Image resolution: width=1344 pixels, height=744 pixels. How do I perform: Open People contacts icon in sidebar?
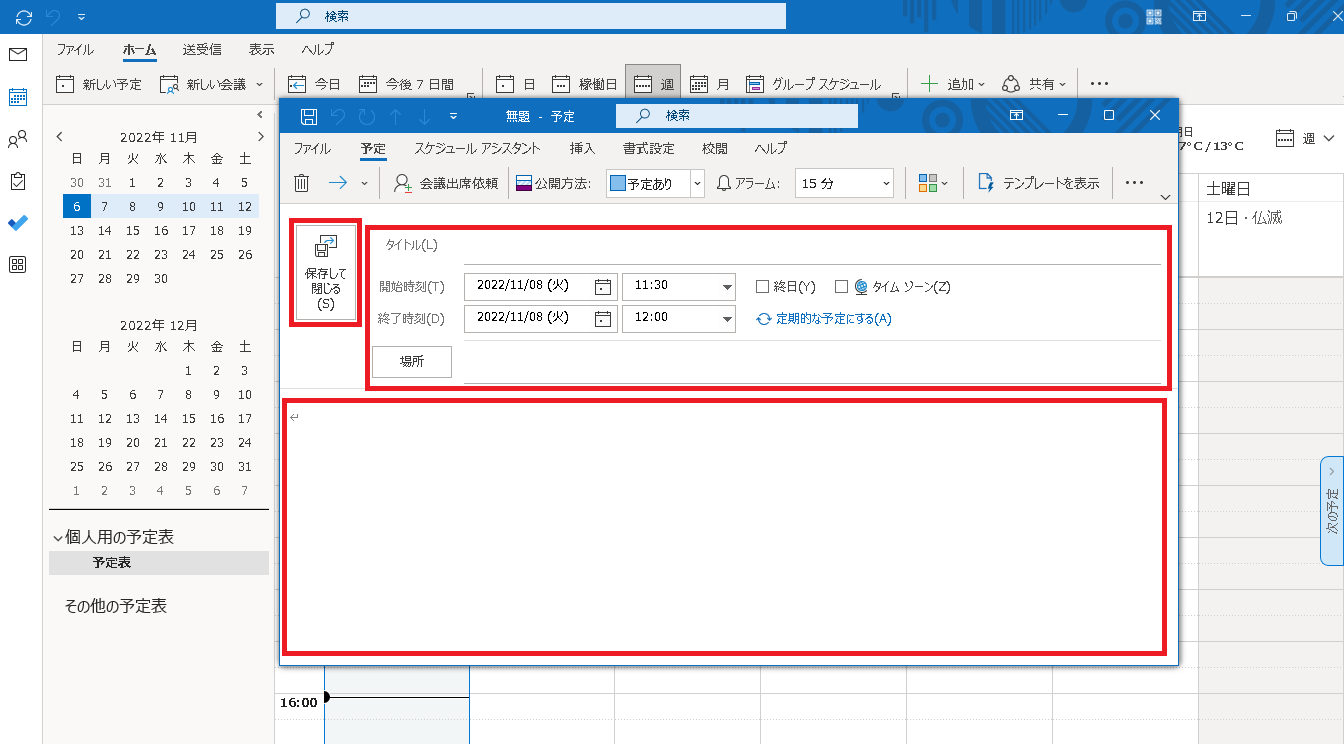tap(18, 139)
